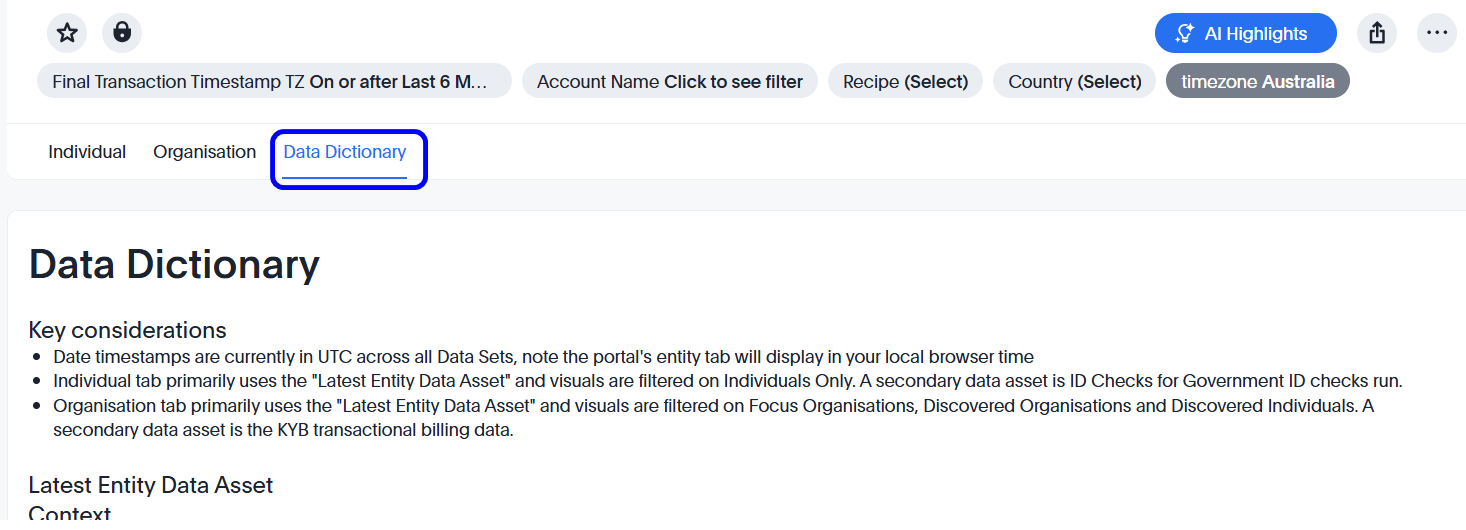Click the Key considerations subheading
Screen dimensions: 1466x530
(127, 330)
